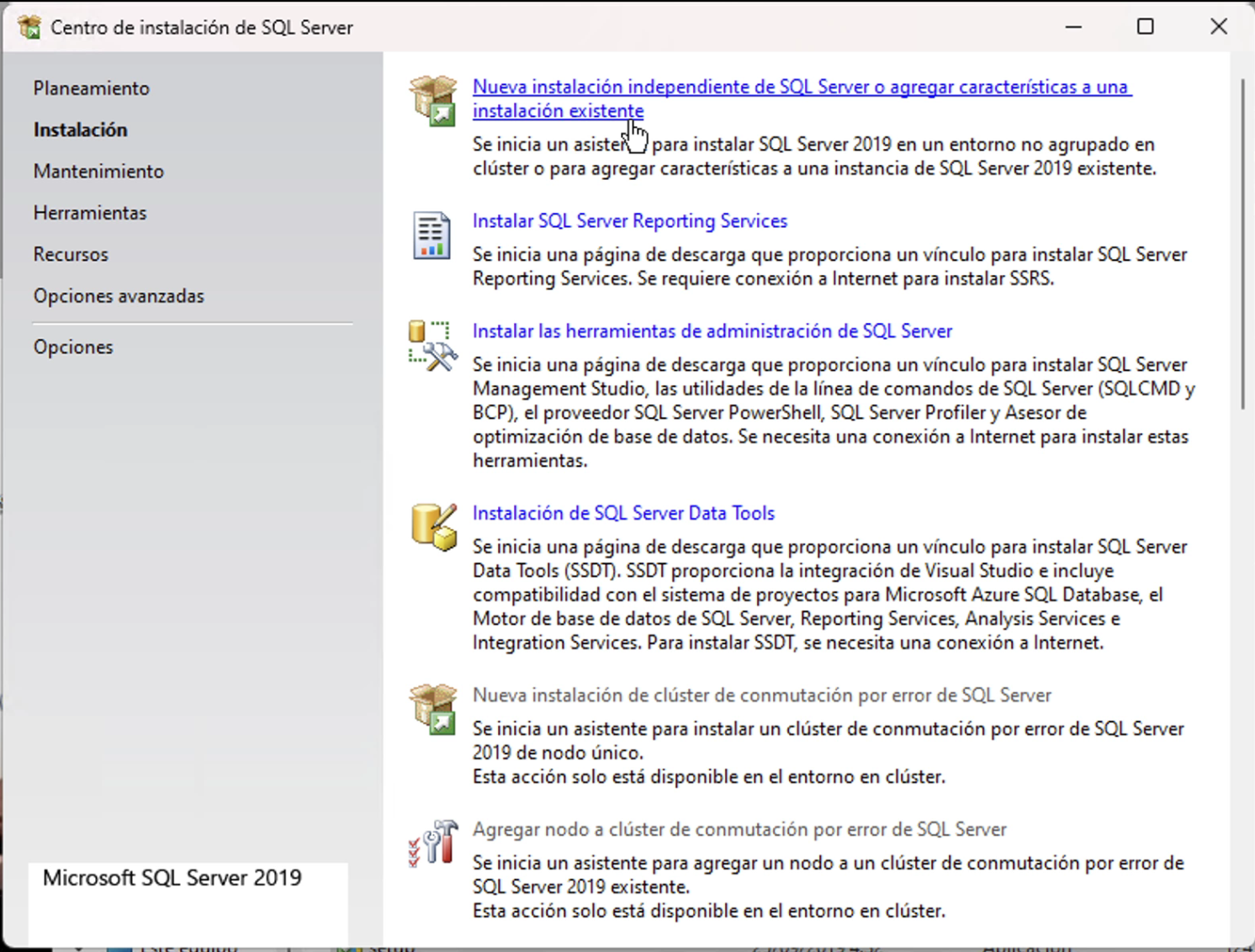Click Nueva instalación de clúster de conmutación
This screenshot has height=952, width=1255.
[762, 695]
